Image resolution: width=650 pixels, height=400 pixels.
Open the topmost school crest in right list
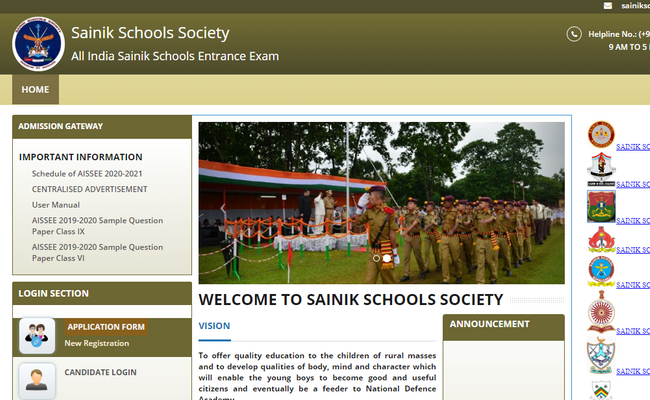pyautogui.click(x=600, y=135)
